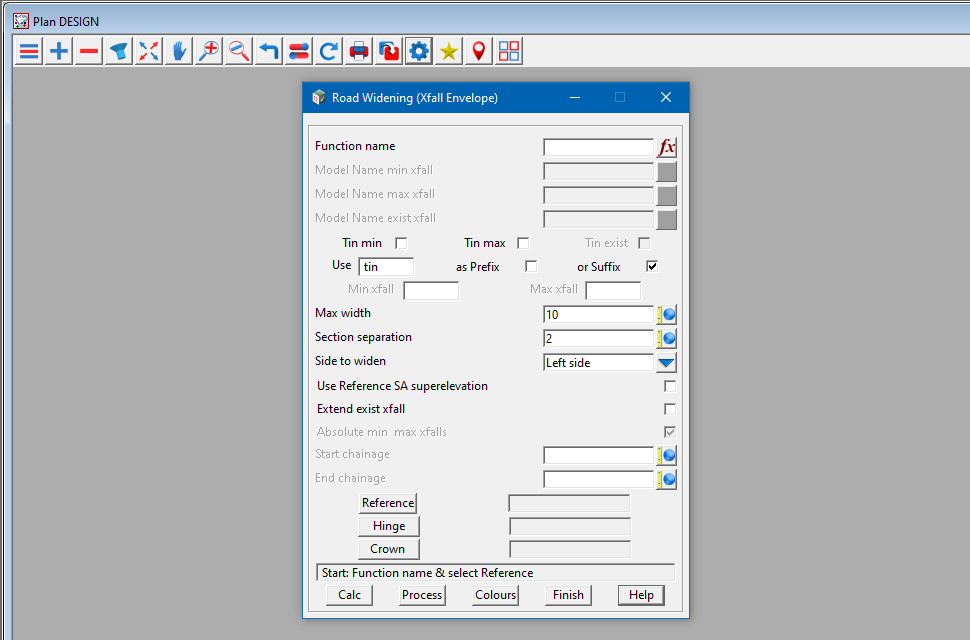Click the pan hand tool
Screen dimensions: 970x640
pos(179,51)
